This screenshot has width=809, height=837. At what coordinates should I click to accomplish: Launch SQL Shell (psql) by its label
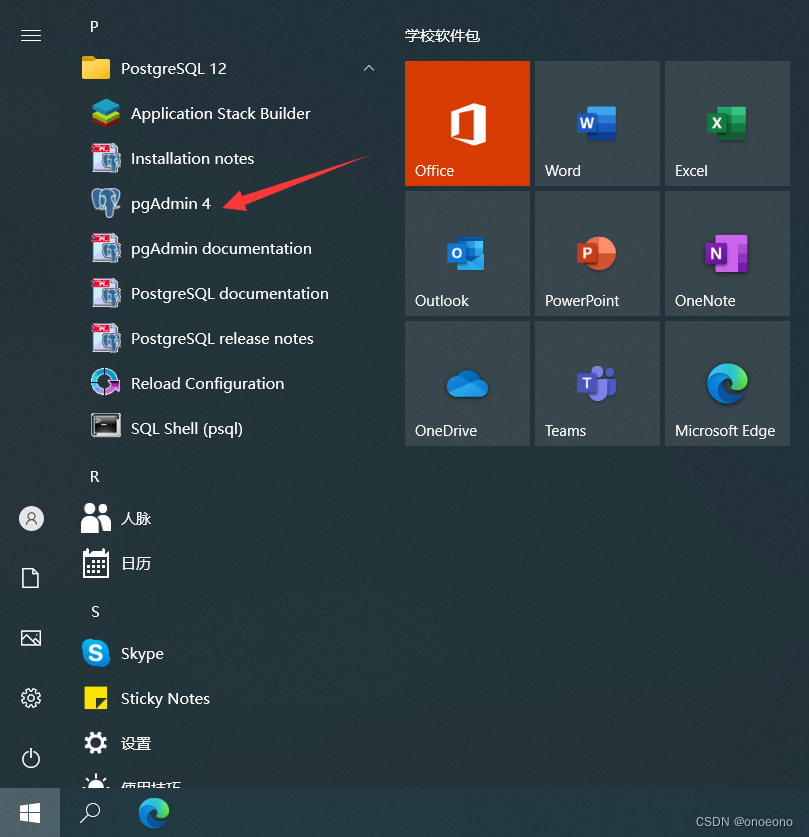point(187,429)
